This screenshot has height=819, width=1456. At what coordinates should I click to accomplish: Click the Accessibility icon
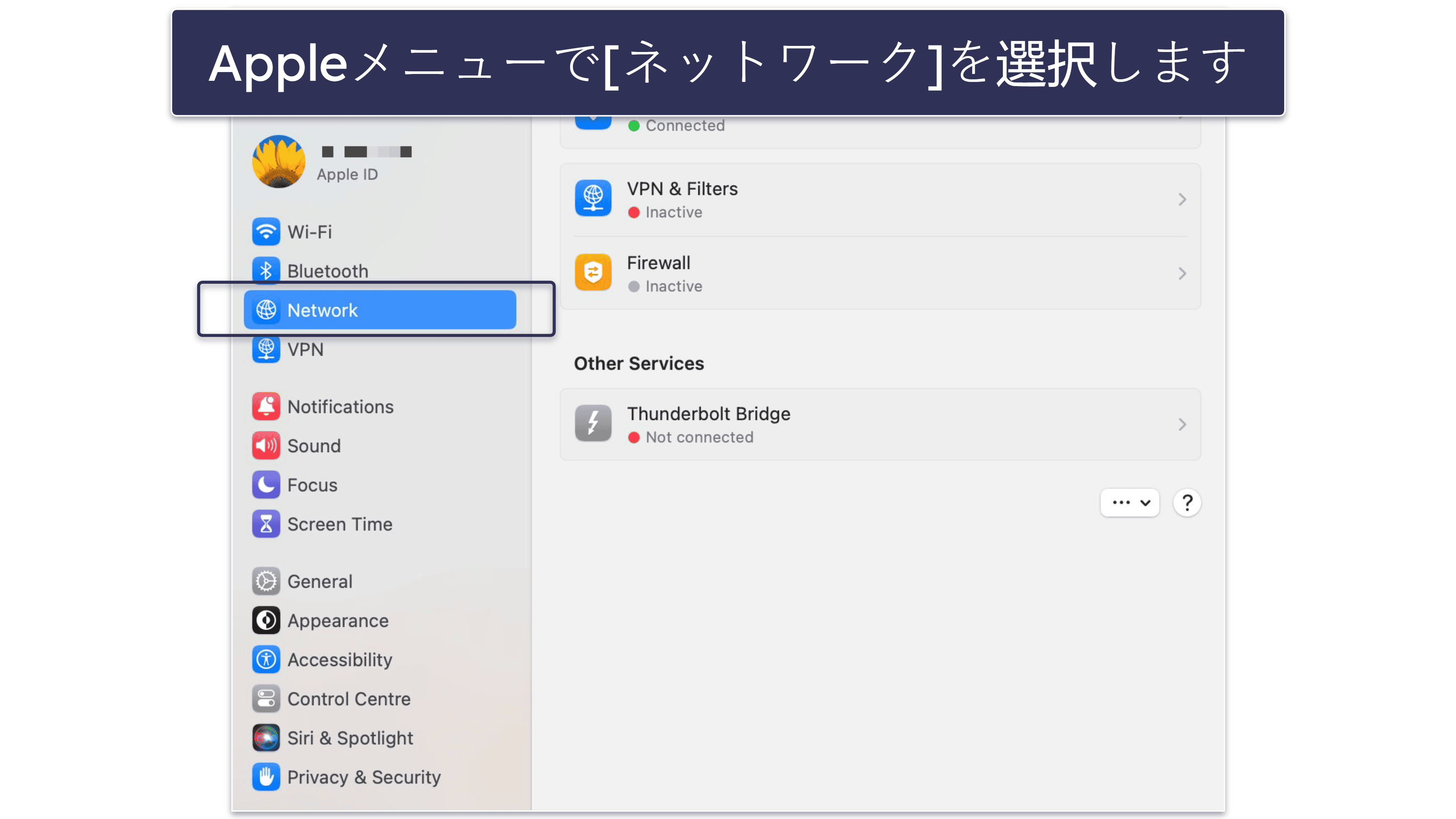pyautogui.click(x=265, y=660)
